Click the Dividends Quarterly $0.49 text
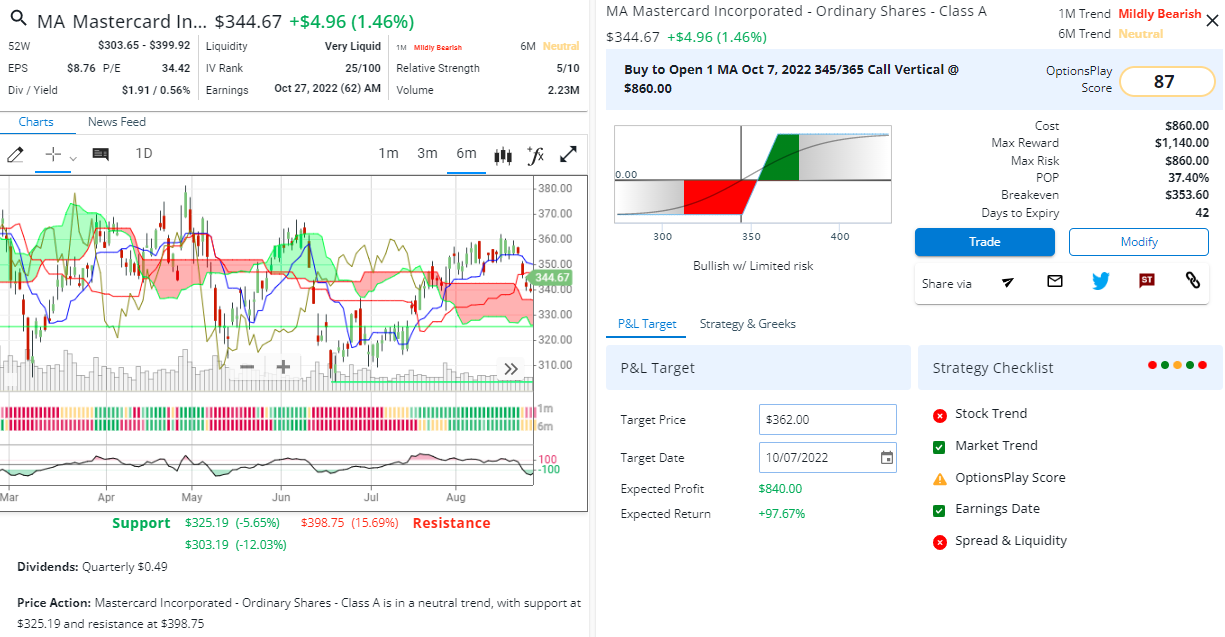The image size is (1225, 637). [92, 567]
